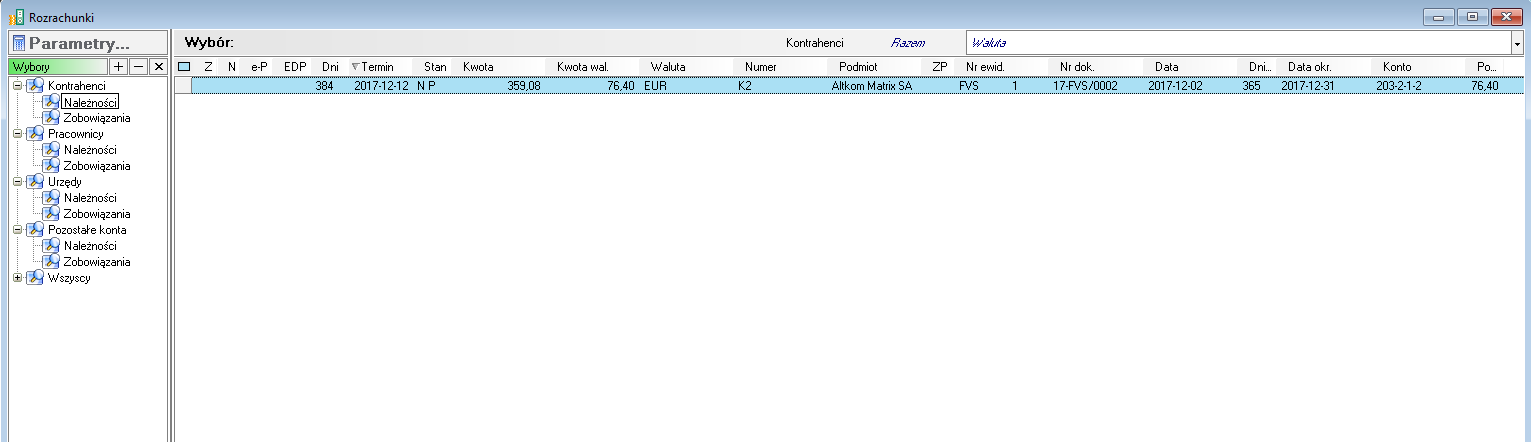Screen dimensions: 1531x442
Task: Click Należności icon under Pozostałe konta
Action: point(51,246)
